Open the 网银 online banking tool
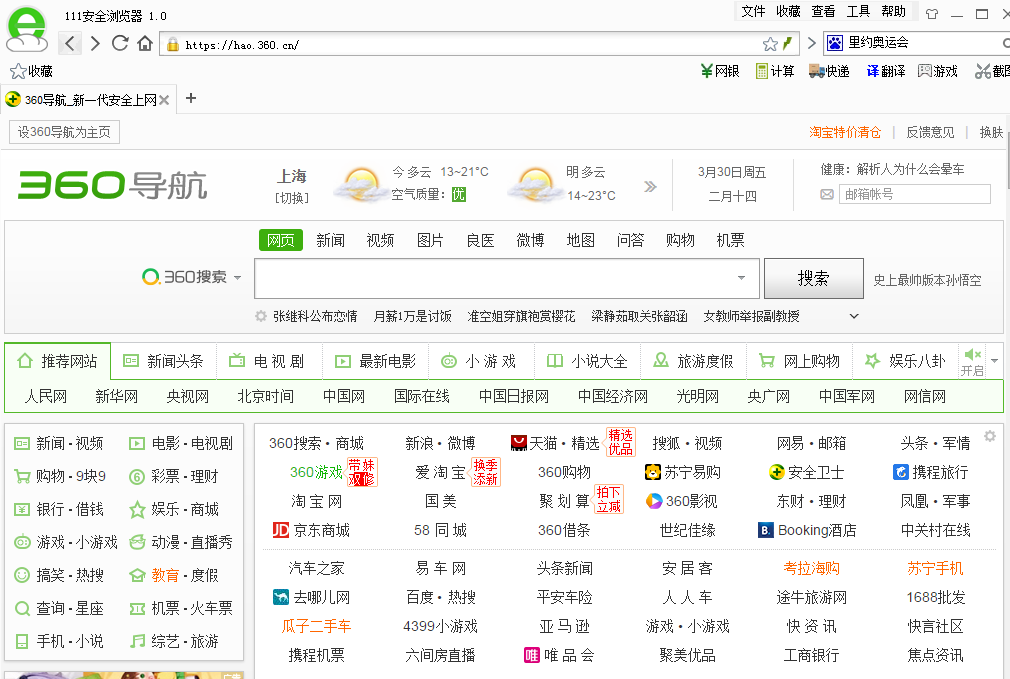The image size is (1010, 679). coord(720,71)
